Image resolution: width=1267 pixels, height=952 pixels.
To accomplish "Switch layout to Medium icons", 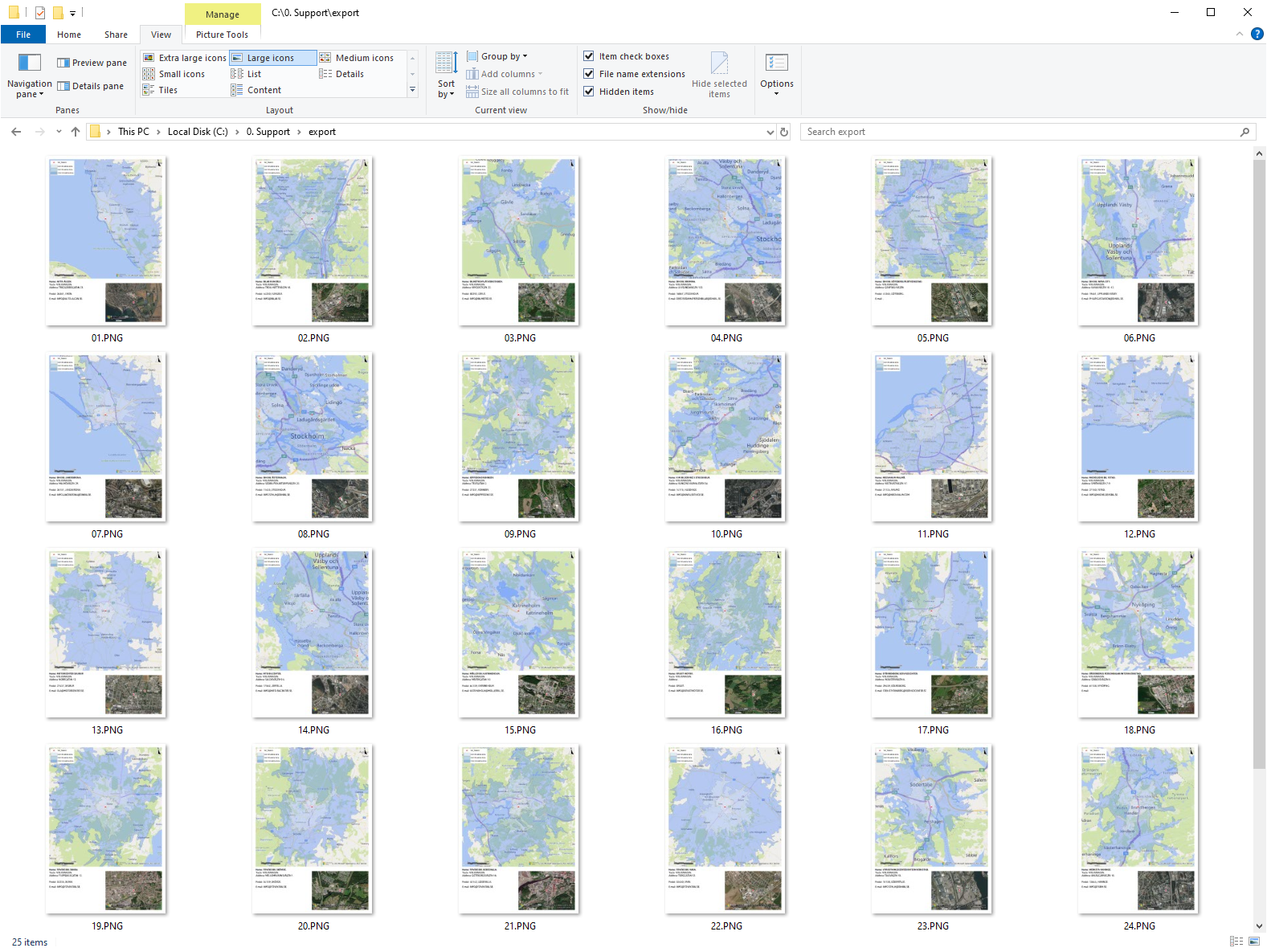I will 357,58.
